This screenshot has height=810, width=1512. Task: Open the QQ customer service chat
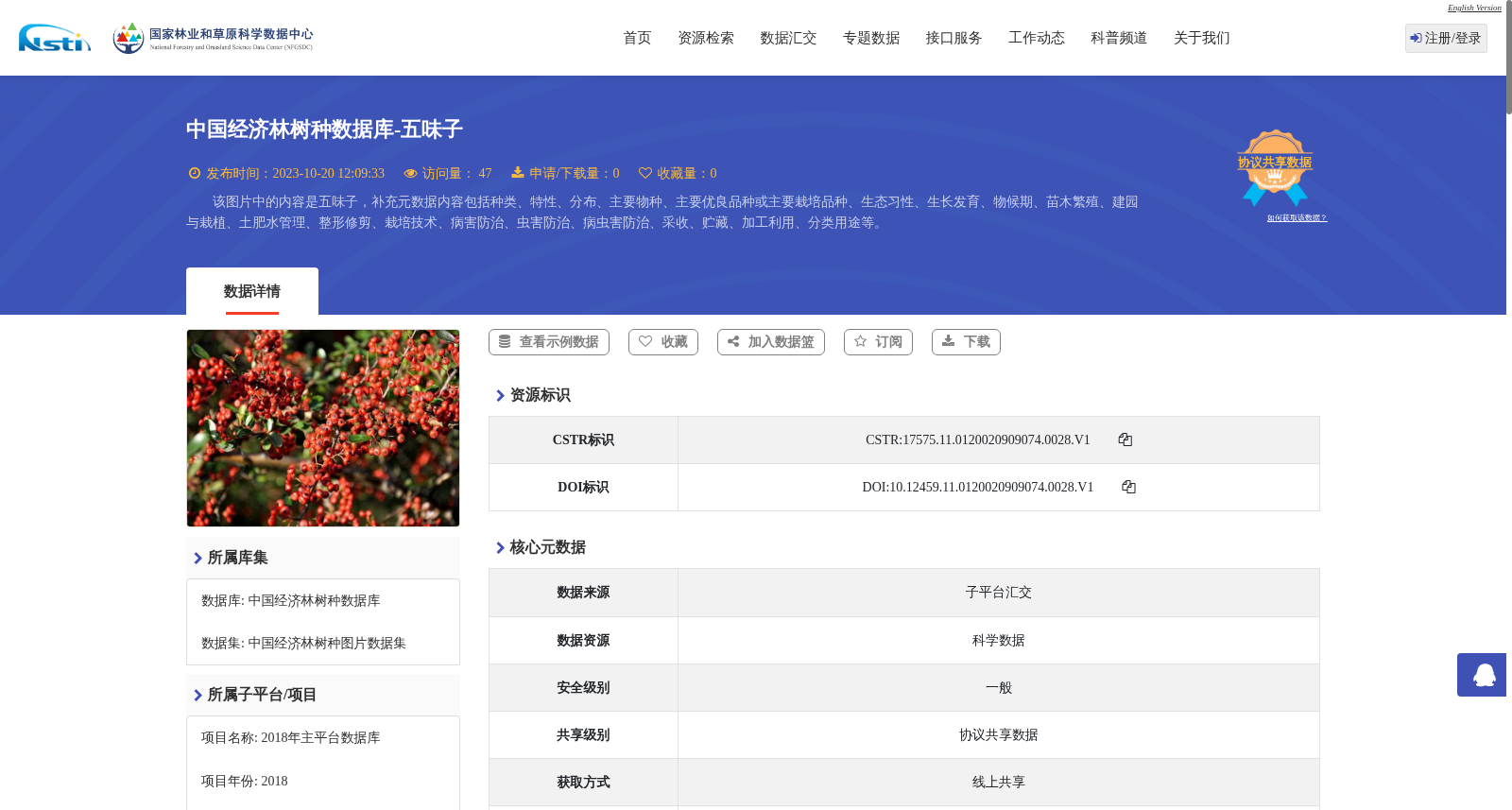(x=1482, y=675)
